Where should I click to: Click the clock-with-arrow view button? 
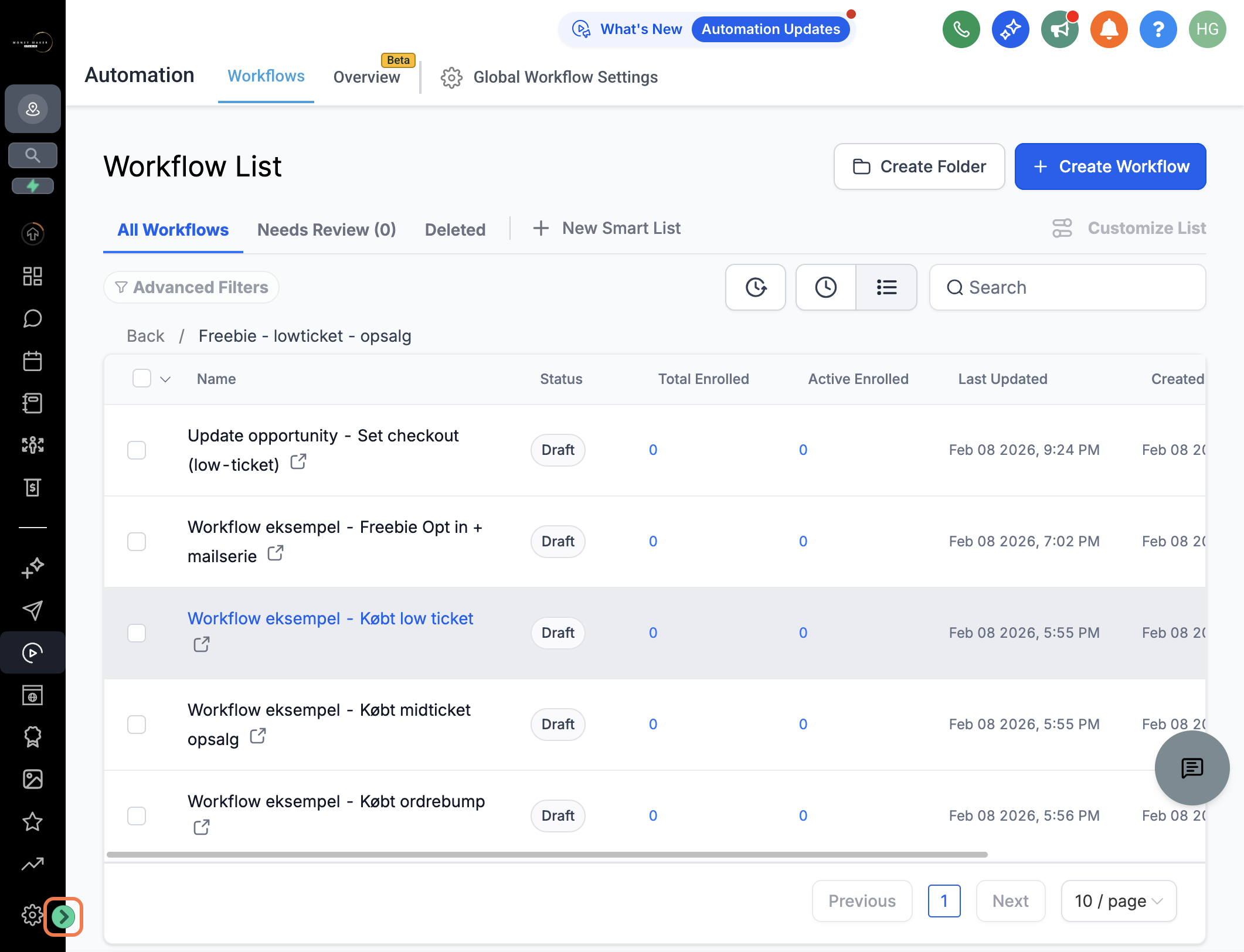pos(756,287)
